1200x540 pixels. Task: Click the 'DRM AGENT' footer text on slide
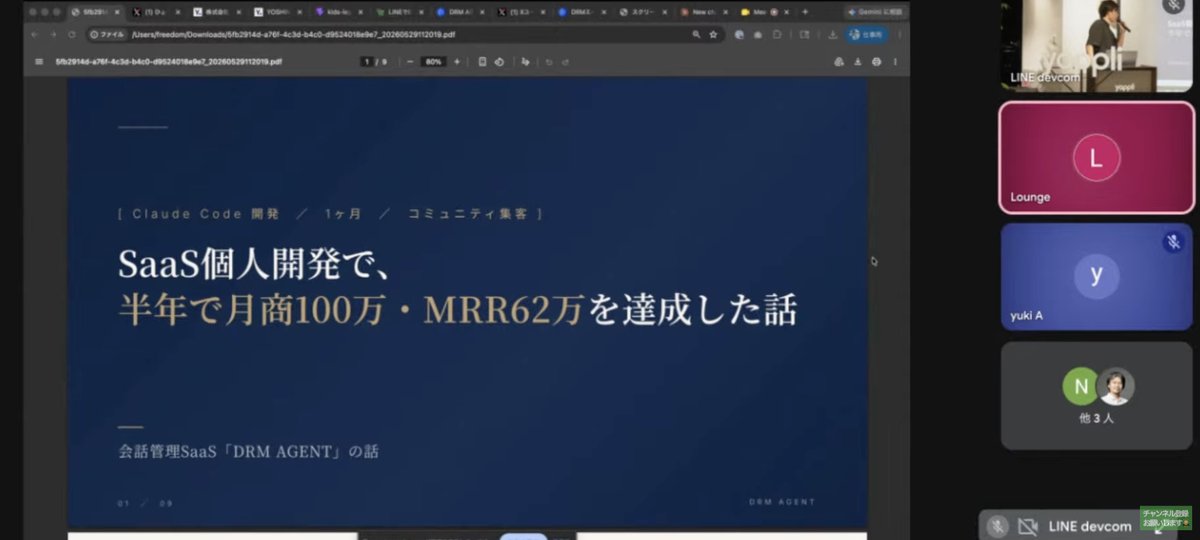click(x=782, y=502)
